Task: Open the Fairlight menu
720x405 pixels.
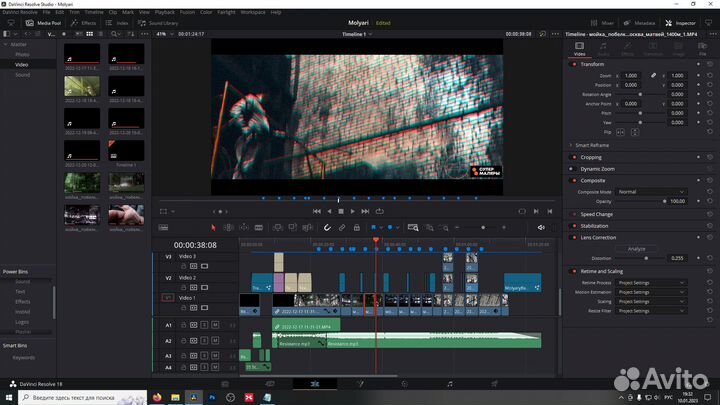Action: 227,12
